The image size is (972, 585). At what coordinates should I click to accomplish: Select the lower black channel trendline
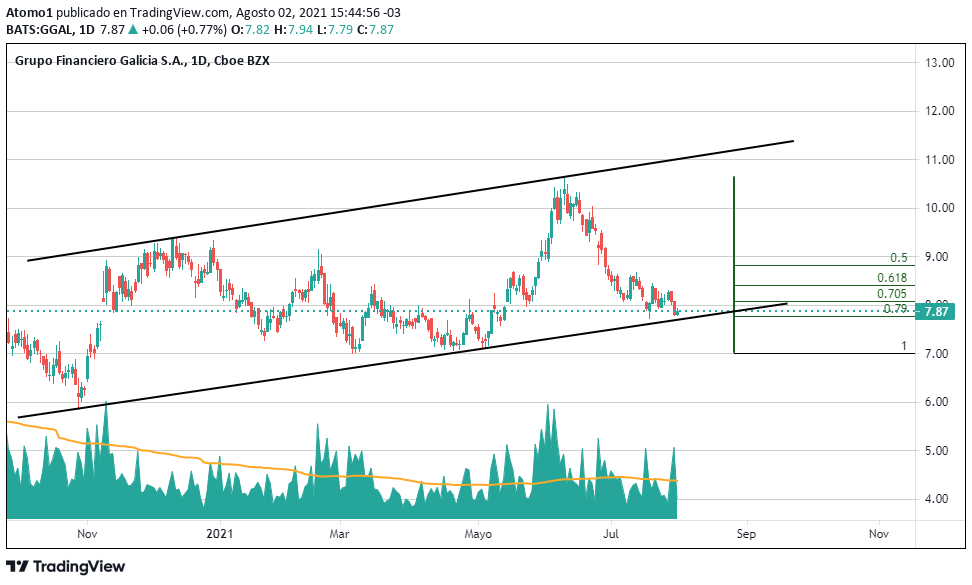pyautogui.click(x=403, y=361)
